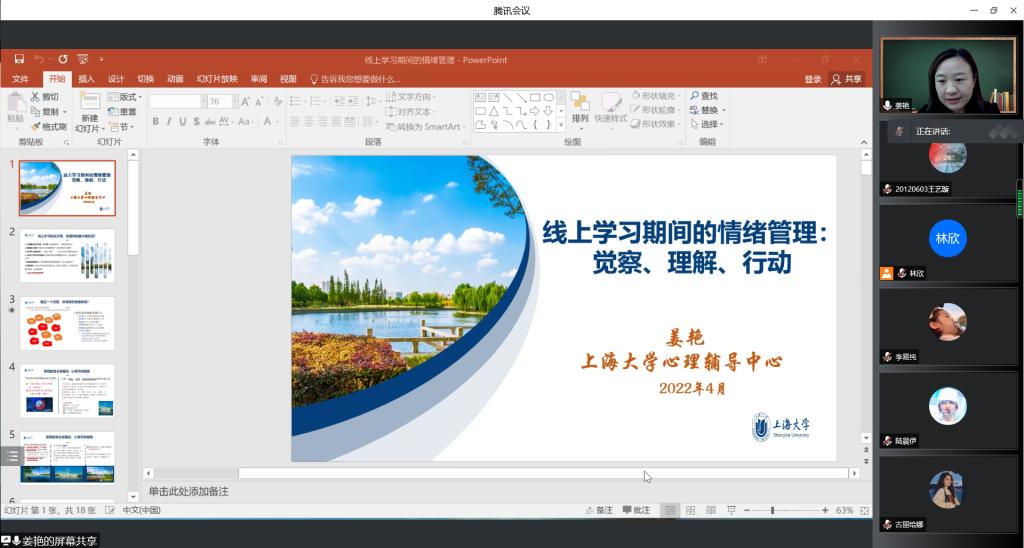Click the New Slide (新建幻灯片) icon
1024x548 pixels.
coord(90,101)
